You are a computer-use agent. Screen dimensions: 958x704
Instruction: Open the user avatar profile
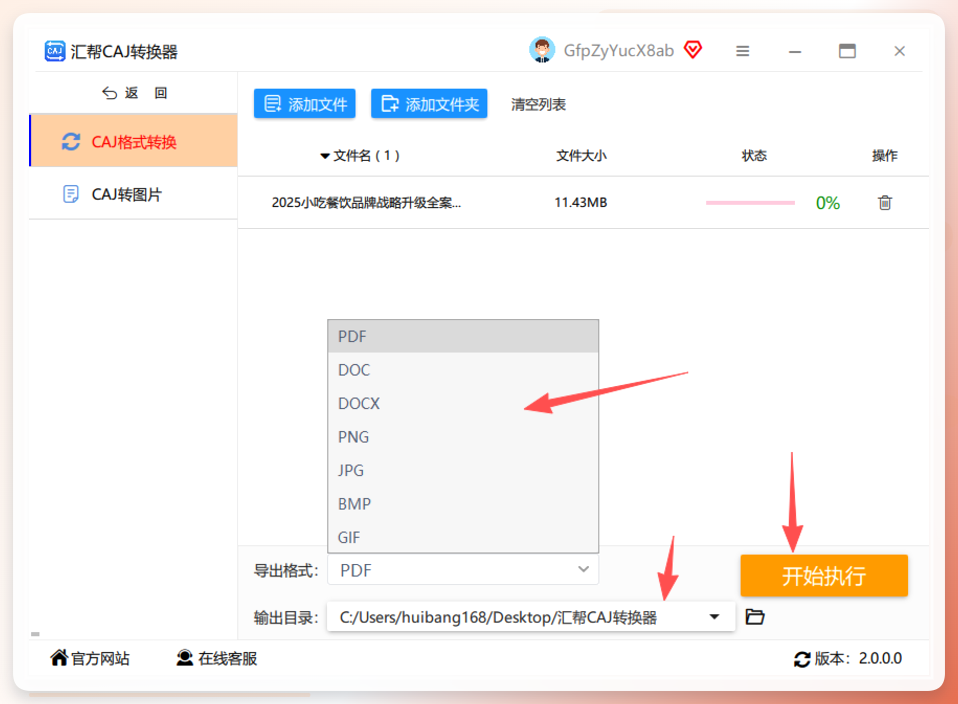pyautogui.click(x=542, y=50)
